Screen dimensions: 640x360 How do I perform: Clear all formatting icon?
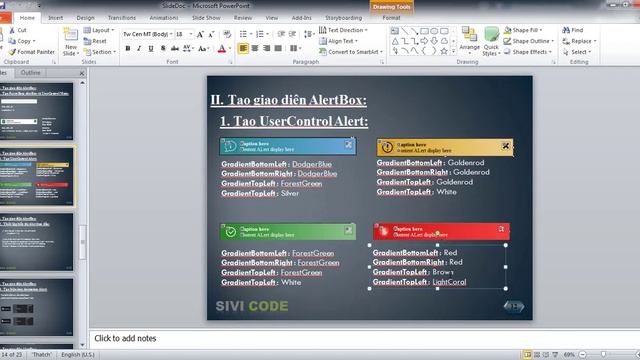pos(227,35)
